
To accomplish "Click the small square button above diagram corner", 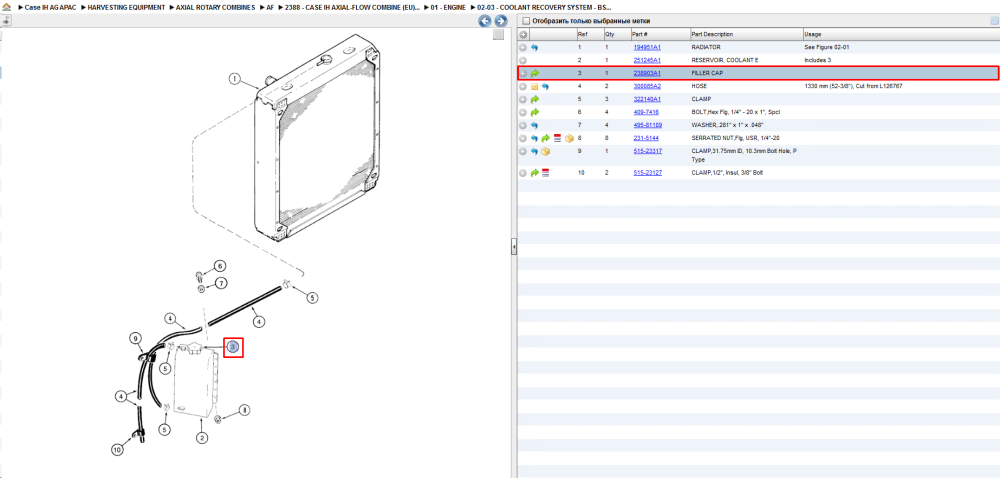I will point(499,35).
